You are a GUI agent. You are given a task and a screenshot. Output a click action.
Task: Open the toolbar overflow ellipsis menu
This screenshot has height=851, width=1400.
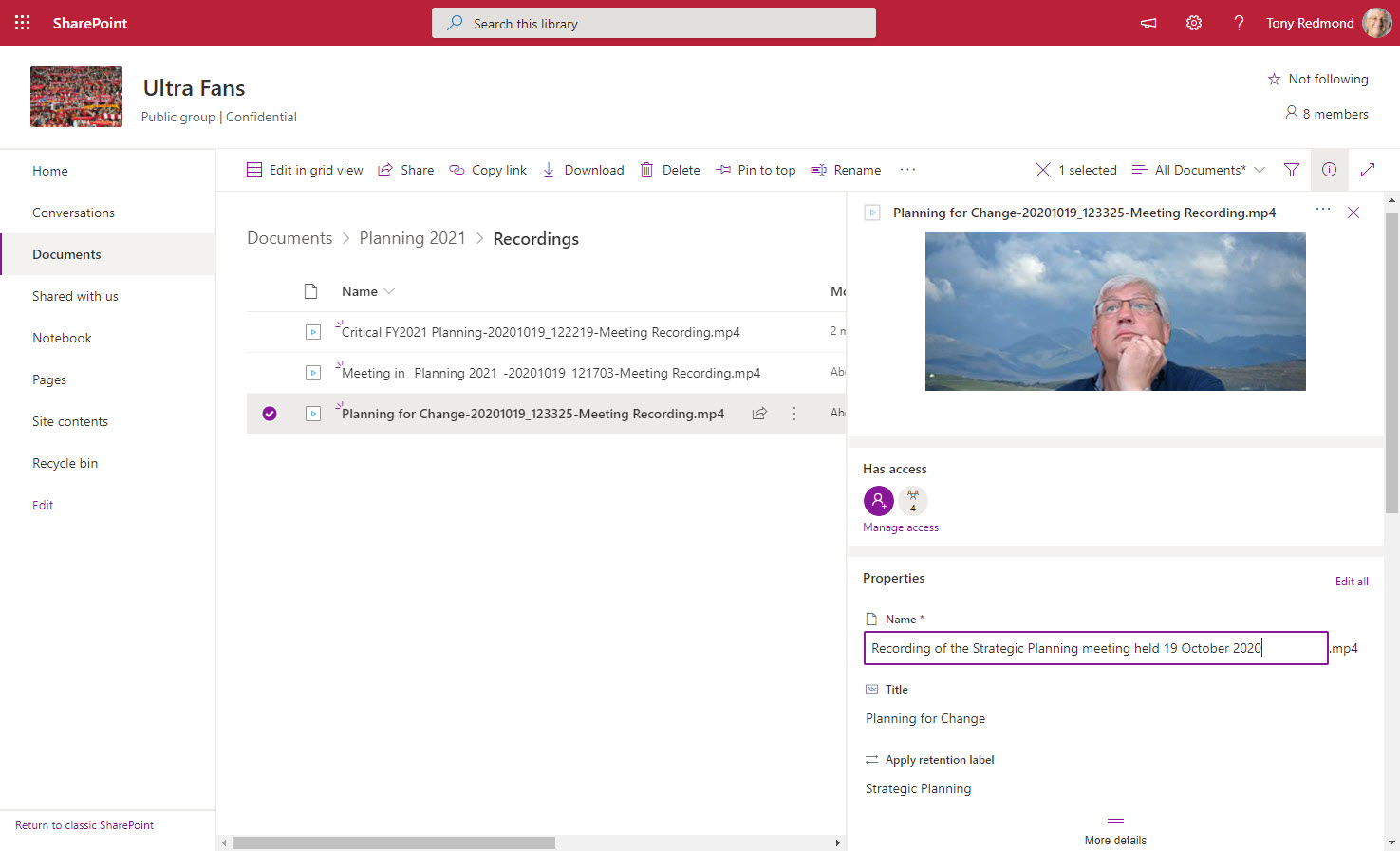908,170
